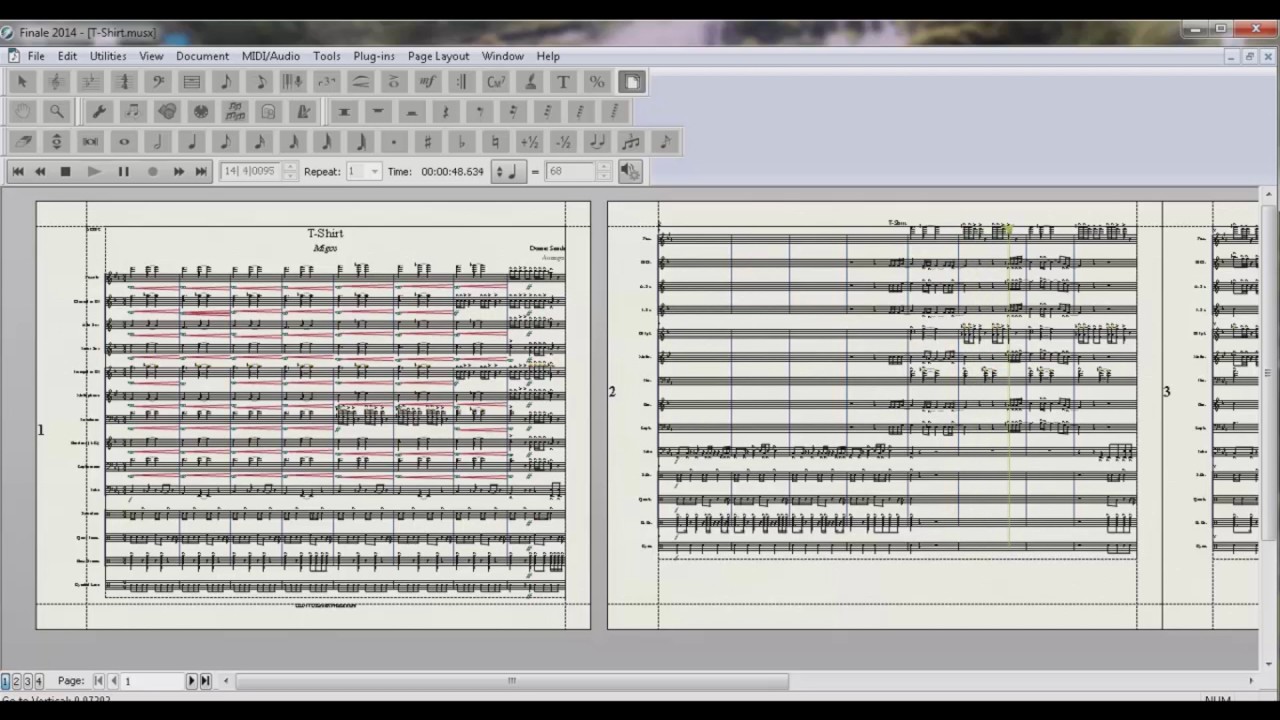Select the Chord (CM7) tool

click(x=496, y=82)
